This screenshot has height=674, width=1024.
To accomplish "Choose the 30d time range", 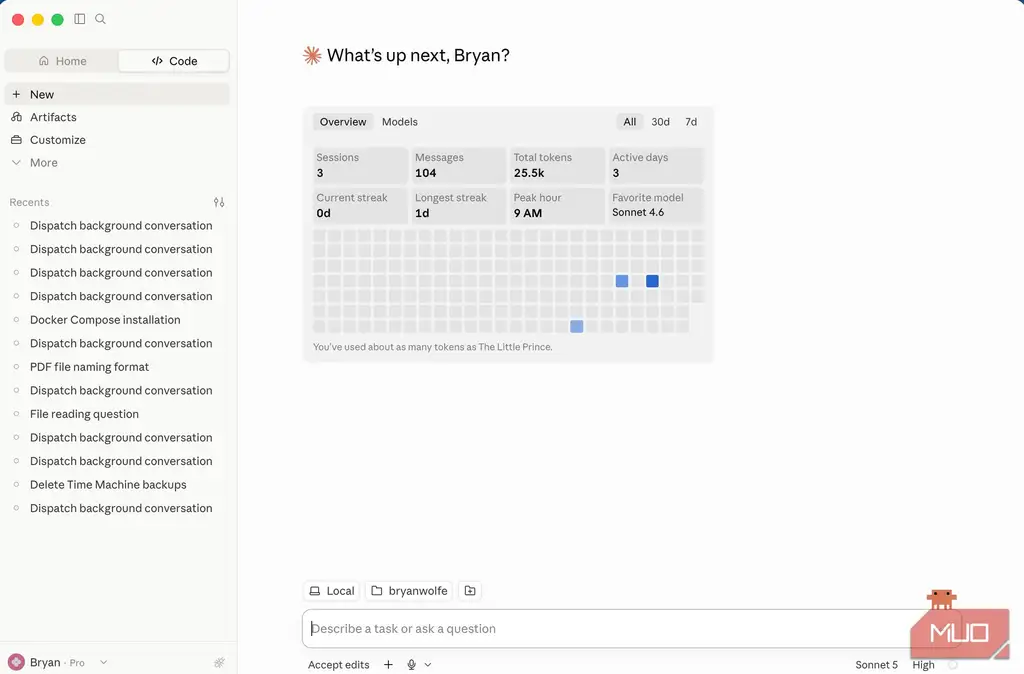I will click(660, 121).
